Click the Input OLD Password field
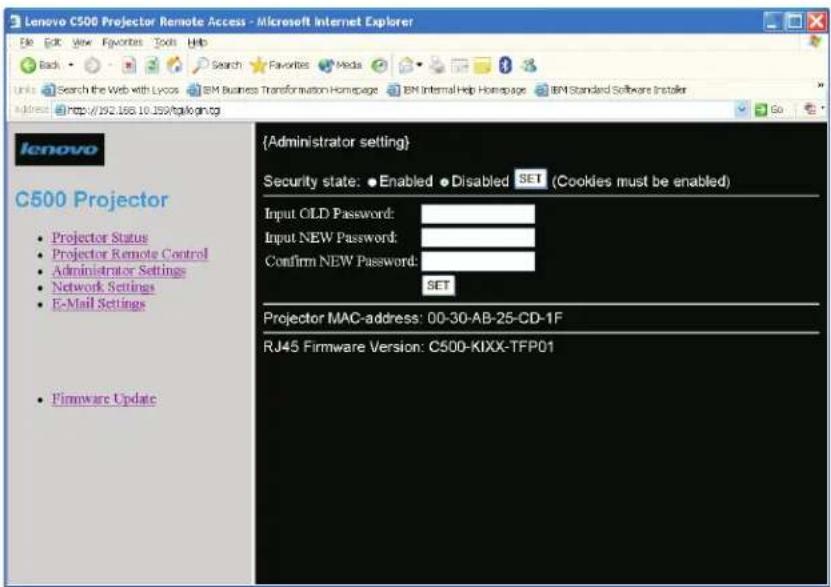Screen dimensions: 831x587 [x=478, y=214]
